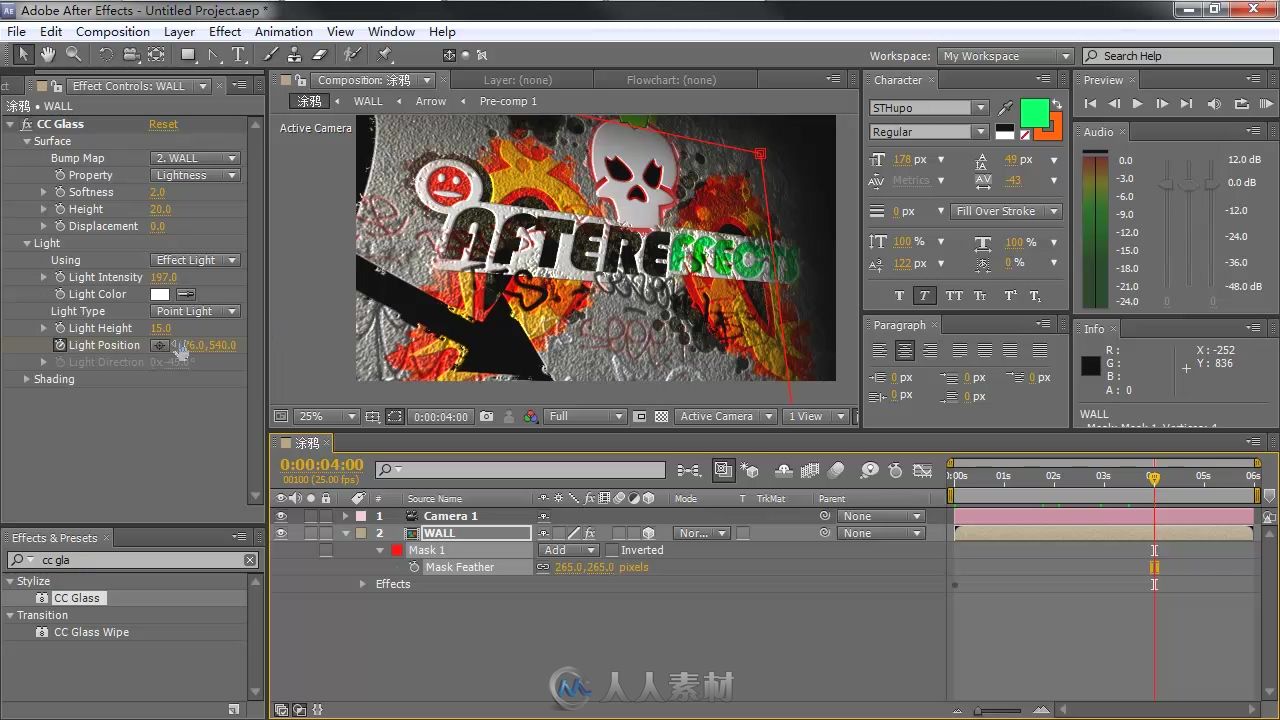
Task: Toggle Mask Feather stopwatch
Action: [414, 567]
